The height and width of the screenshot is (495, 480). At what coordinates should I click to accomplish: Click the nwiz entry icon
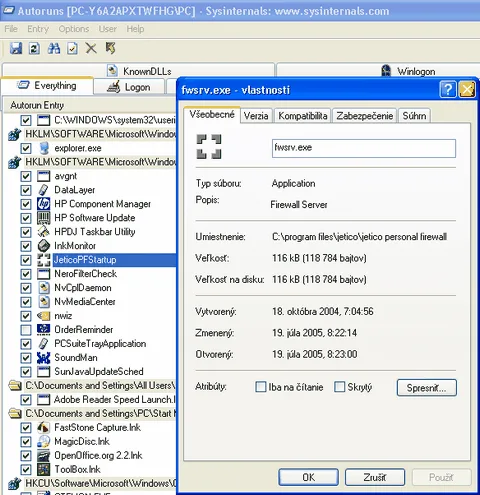click(x=43, y=316)
